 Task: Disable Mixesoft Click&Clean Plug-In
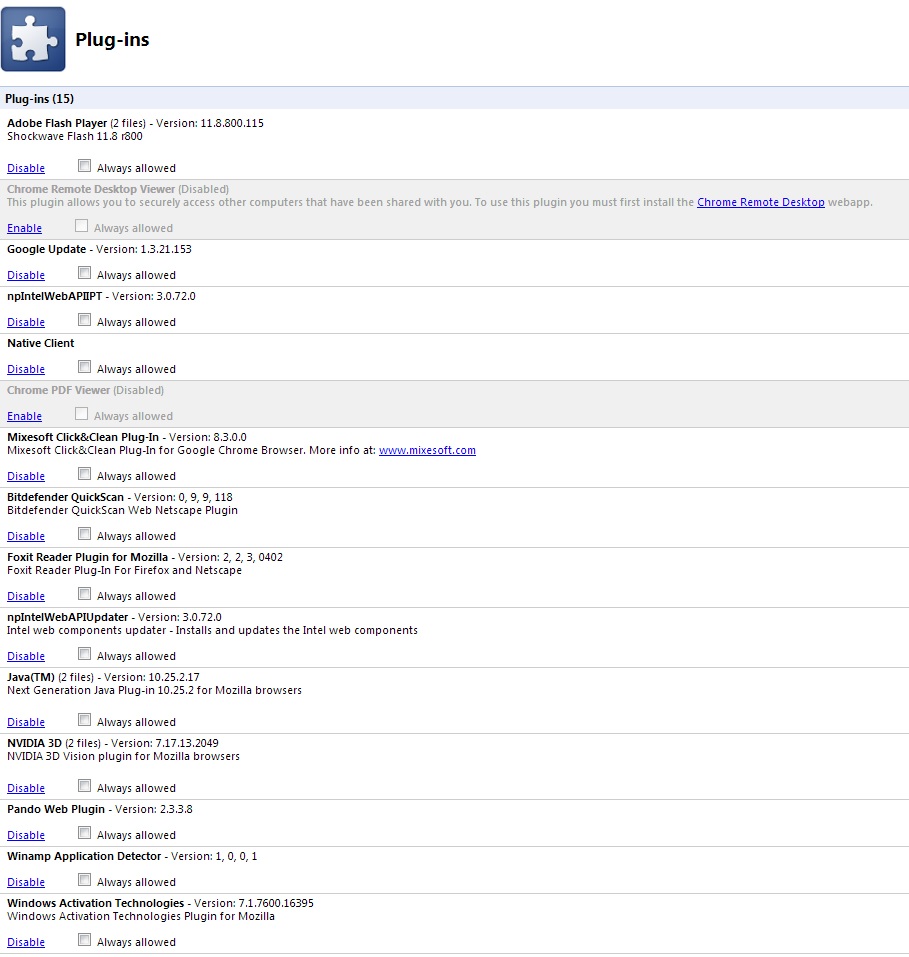point(26,475)
